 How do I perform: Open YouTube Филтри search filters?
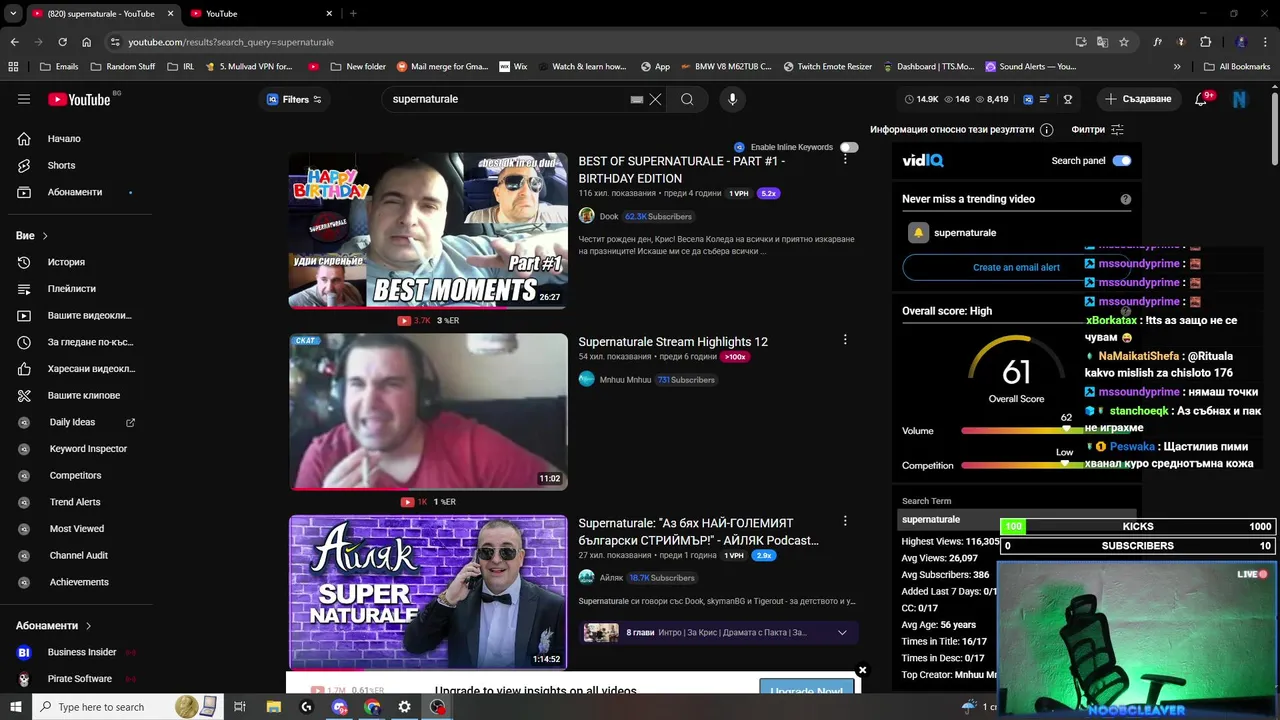click(1098, 130)
